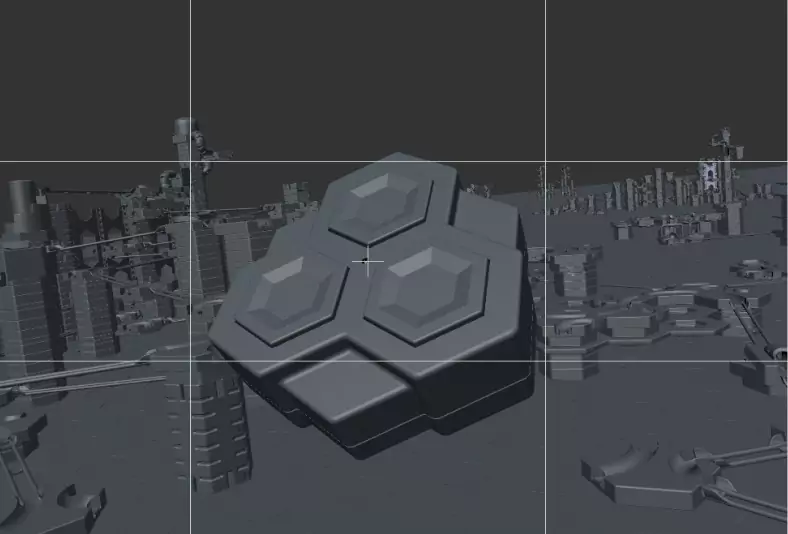The height and width of the screenshot is (534, 788).
Task: Click the 3D cursor crosshair at center
Action: tap(367, 261)
